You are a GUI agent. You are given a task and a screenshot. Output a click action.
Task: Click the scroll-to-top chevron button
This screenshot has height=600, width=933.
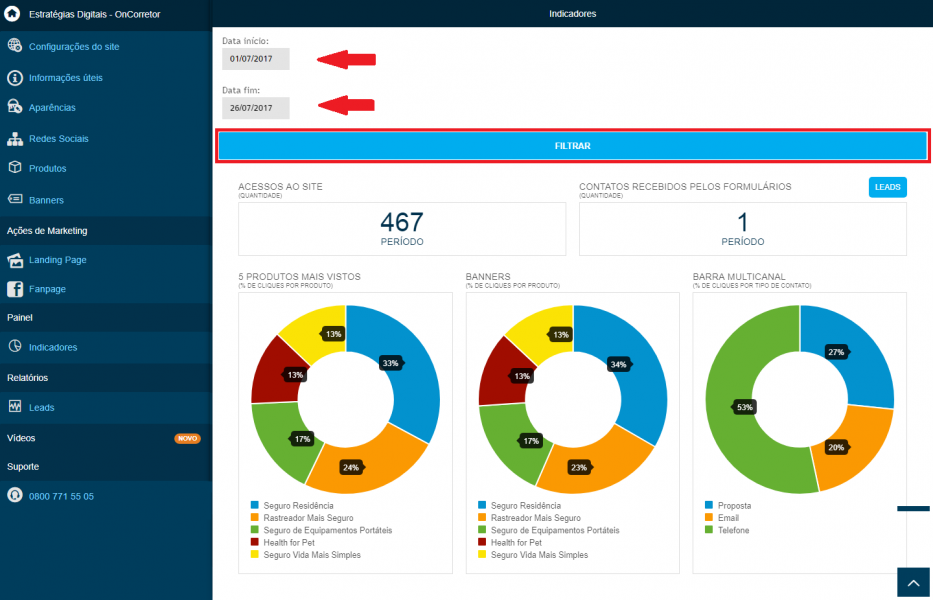(913, 583)
